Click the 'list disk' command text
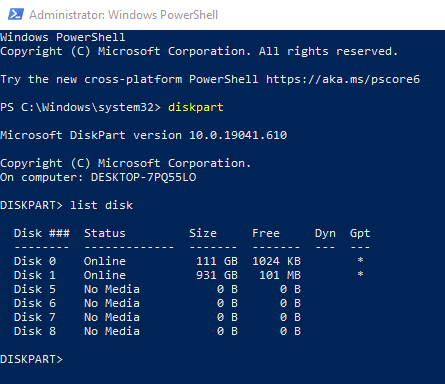Viewport: 445px width, 384px height. pyautogui.click(x=101, y=205)
